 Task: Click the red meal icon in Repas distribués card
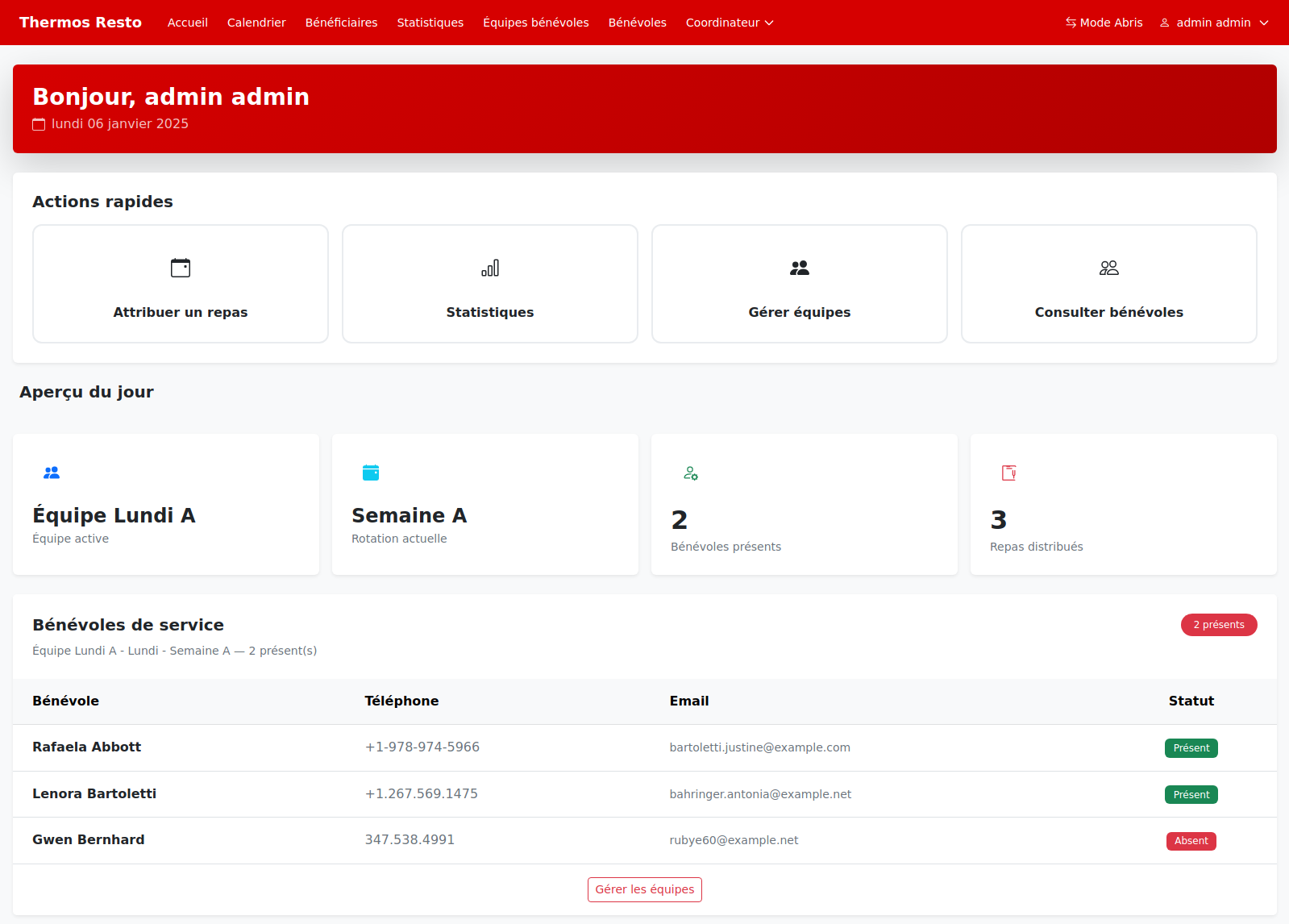pyautogui.click(x=1009, y=472)
